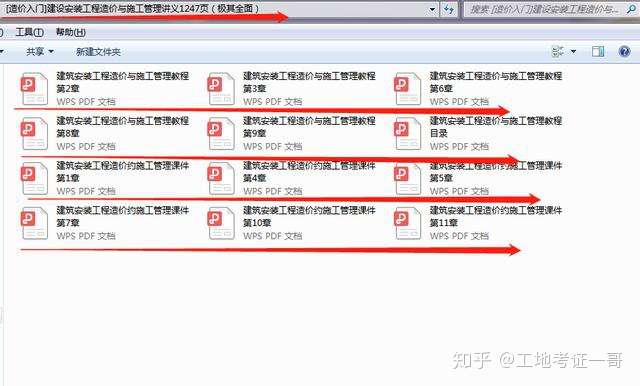The image size is (640, 386).
Task: Open PDF icon for 课件 第11章
Action: click(x=407, y=223)
